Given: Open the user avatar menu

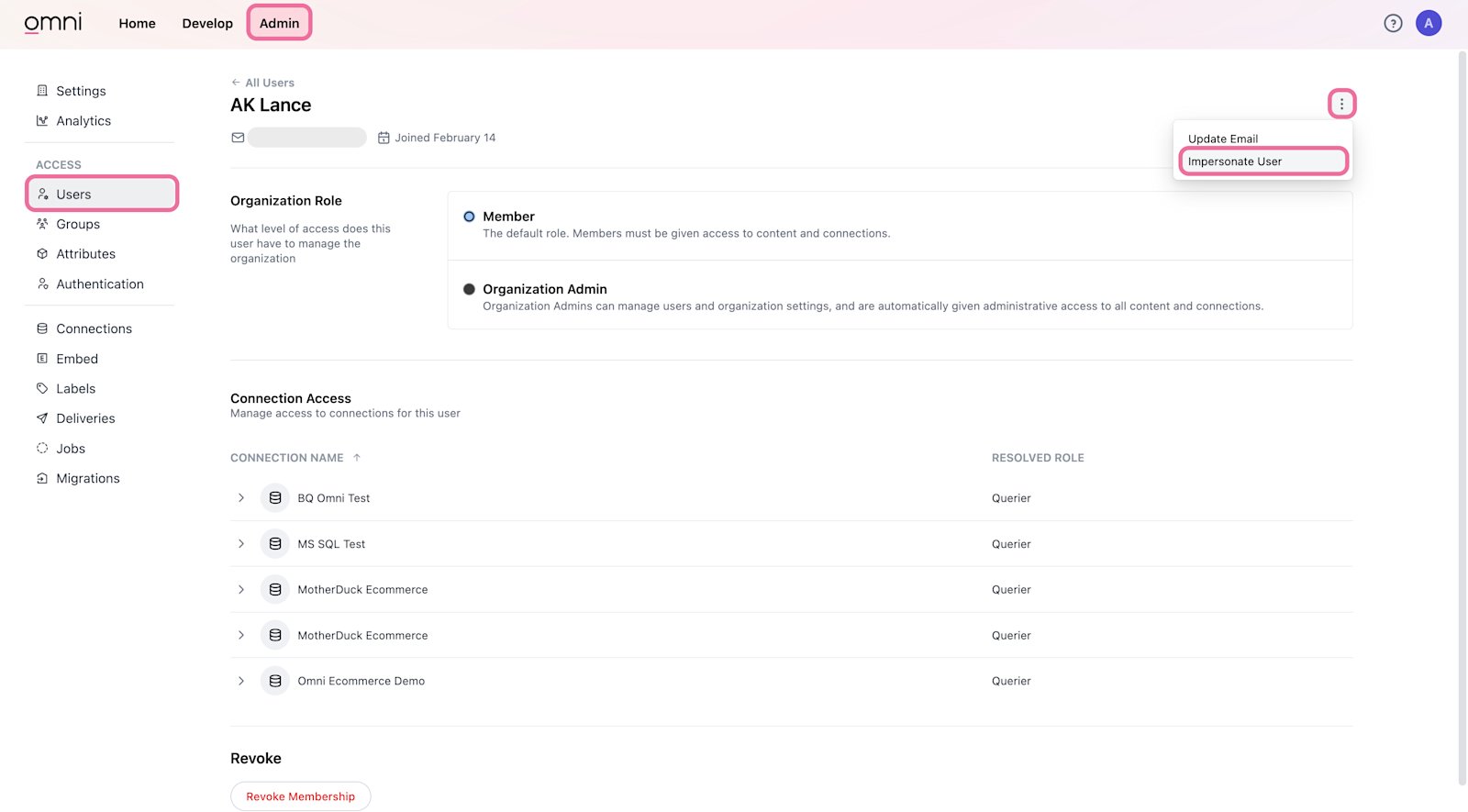Looking at the screenshot, I should point(1428,24).
